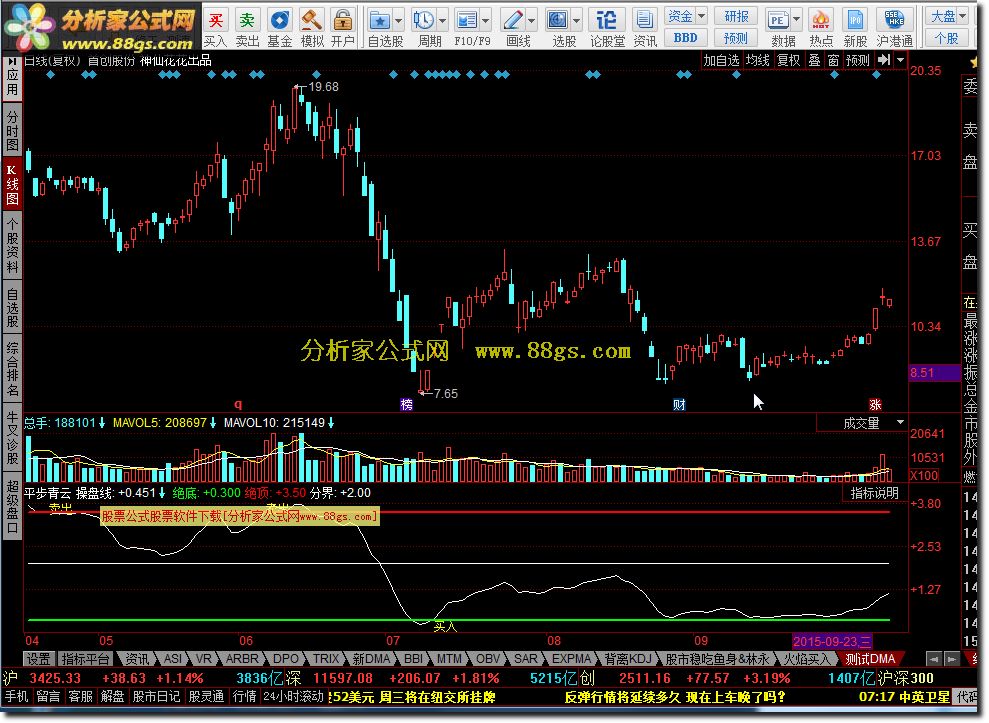The width and height of the screenshot is (989, 723).
Task: Open the 新股 IPO icon
Action: point(855,21)
